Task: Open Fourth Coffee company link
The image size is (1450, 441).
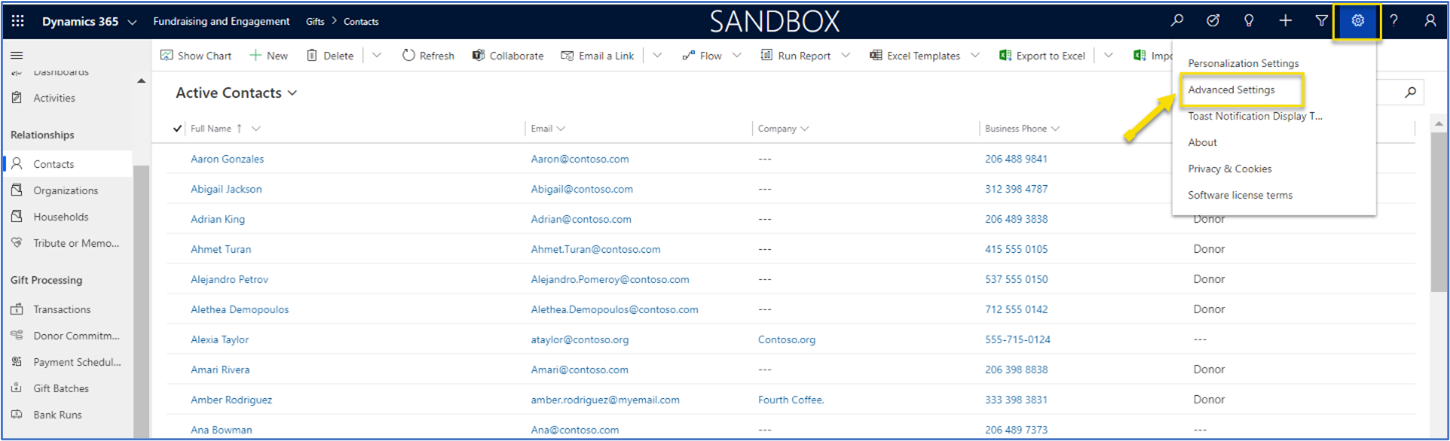Action: (791, 400)
